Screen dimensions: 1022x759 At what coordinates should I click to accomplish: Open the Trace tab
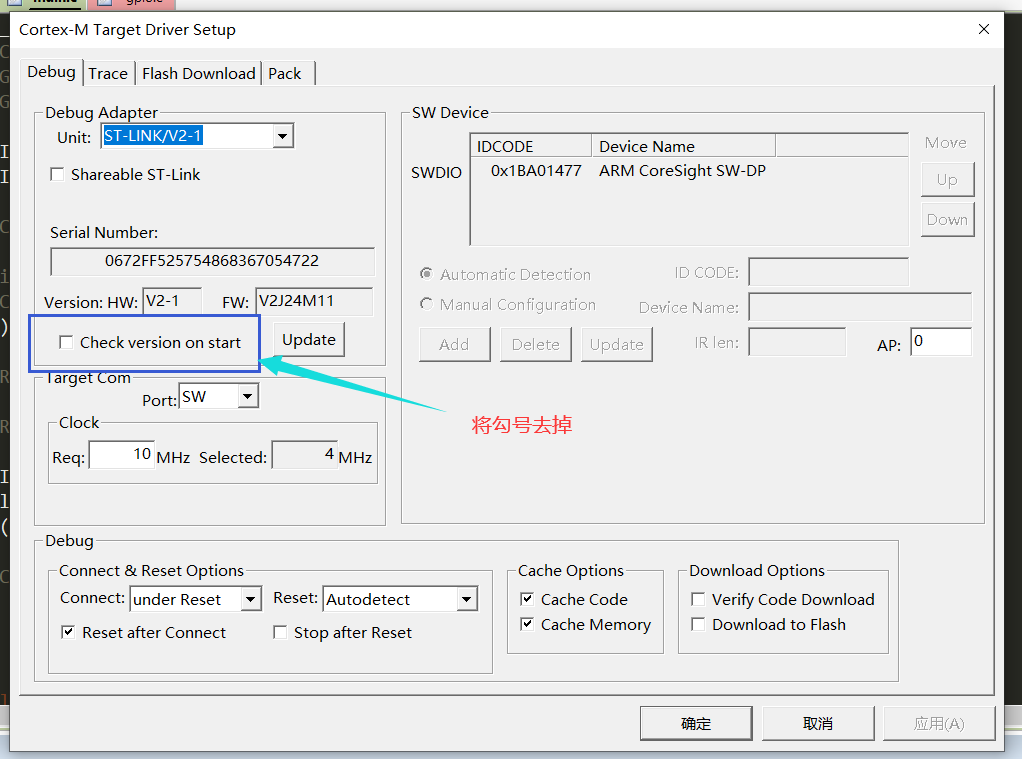[x=108, y=74]
